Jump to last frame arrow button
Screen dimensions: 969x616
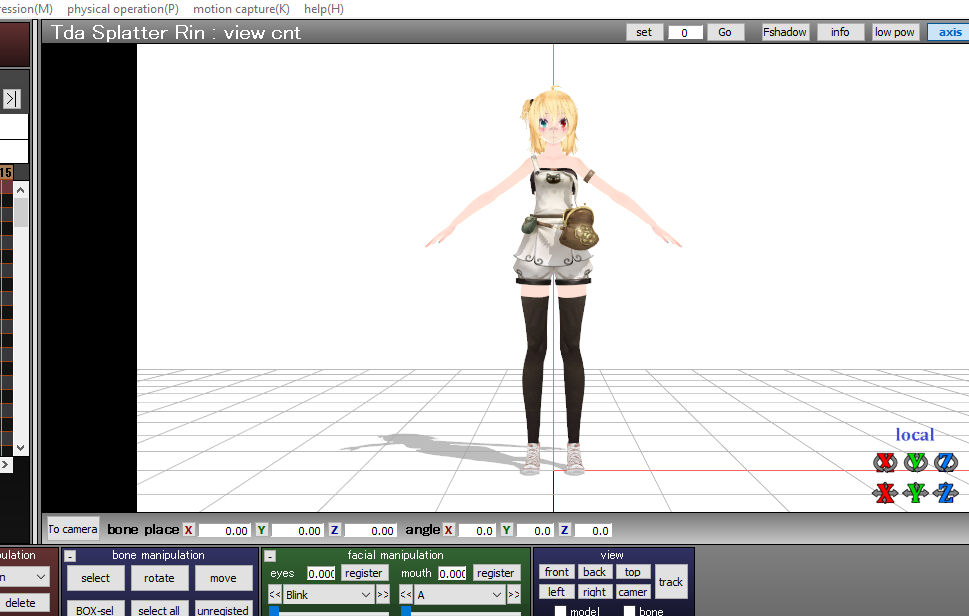(12, 99)
